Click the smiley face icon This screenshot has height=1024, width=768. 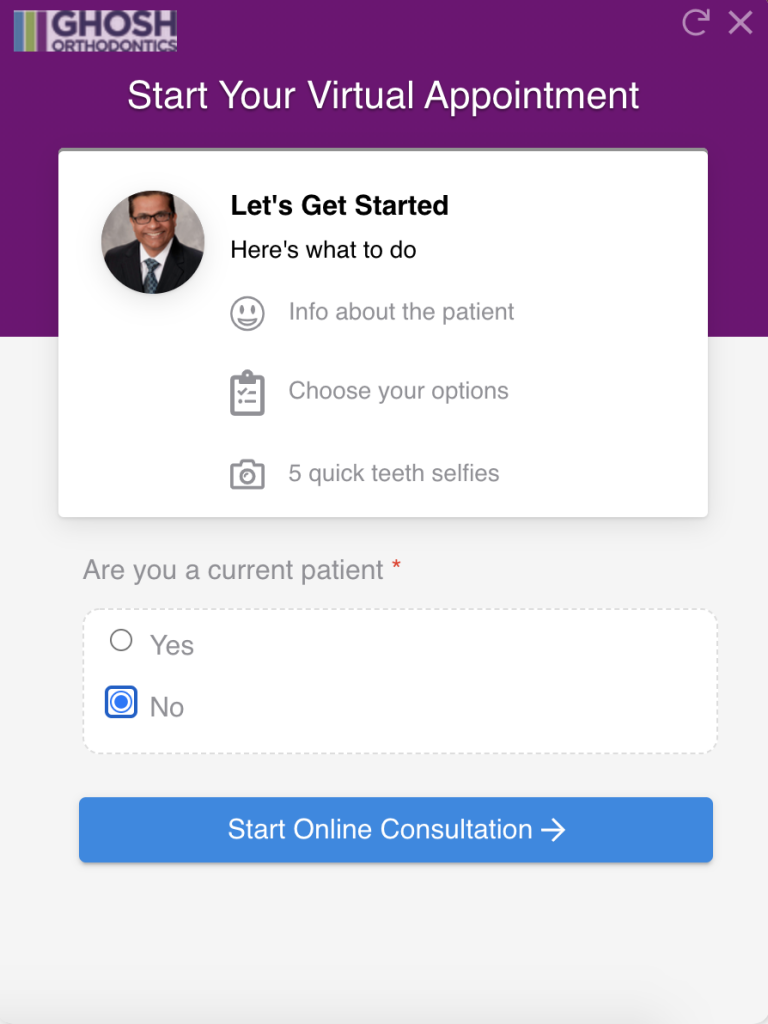tap(248, 313)
